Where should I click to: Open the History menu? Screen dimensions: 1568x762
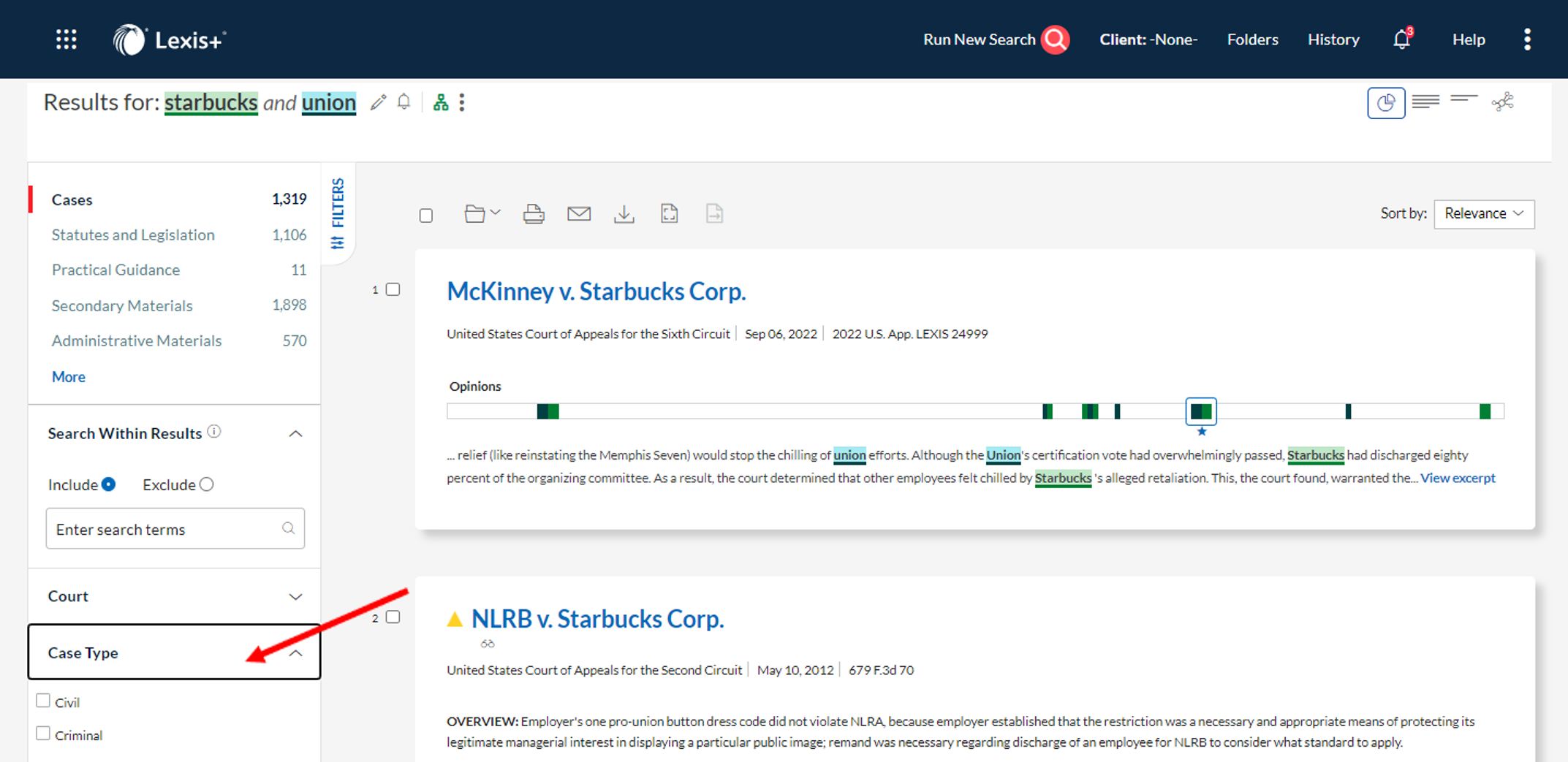tap(1333, 39)
